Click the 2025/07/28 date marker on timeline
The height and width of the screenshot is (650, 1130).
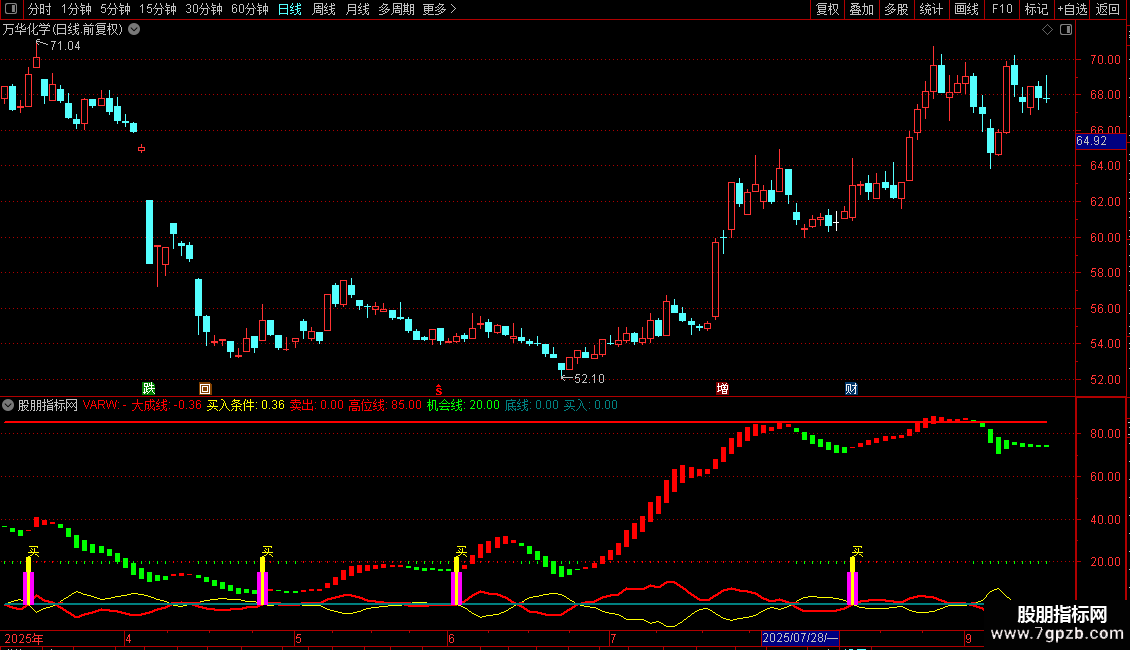(x=800, y=638)
